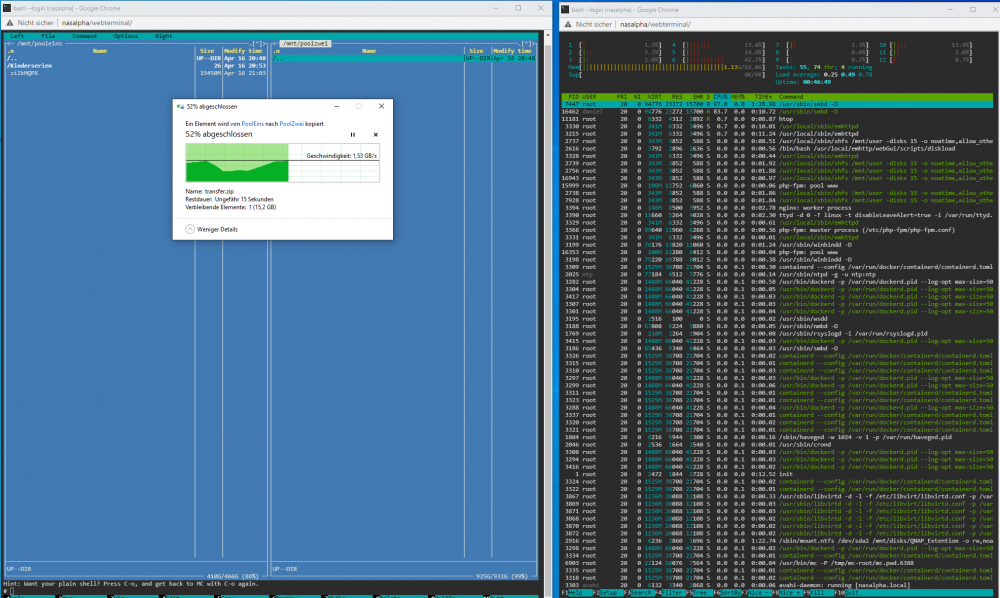Click F9 Kill in htop footer
Screen dimensions: 1000x598
point(818,593)
